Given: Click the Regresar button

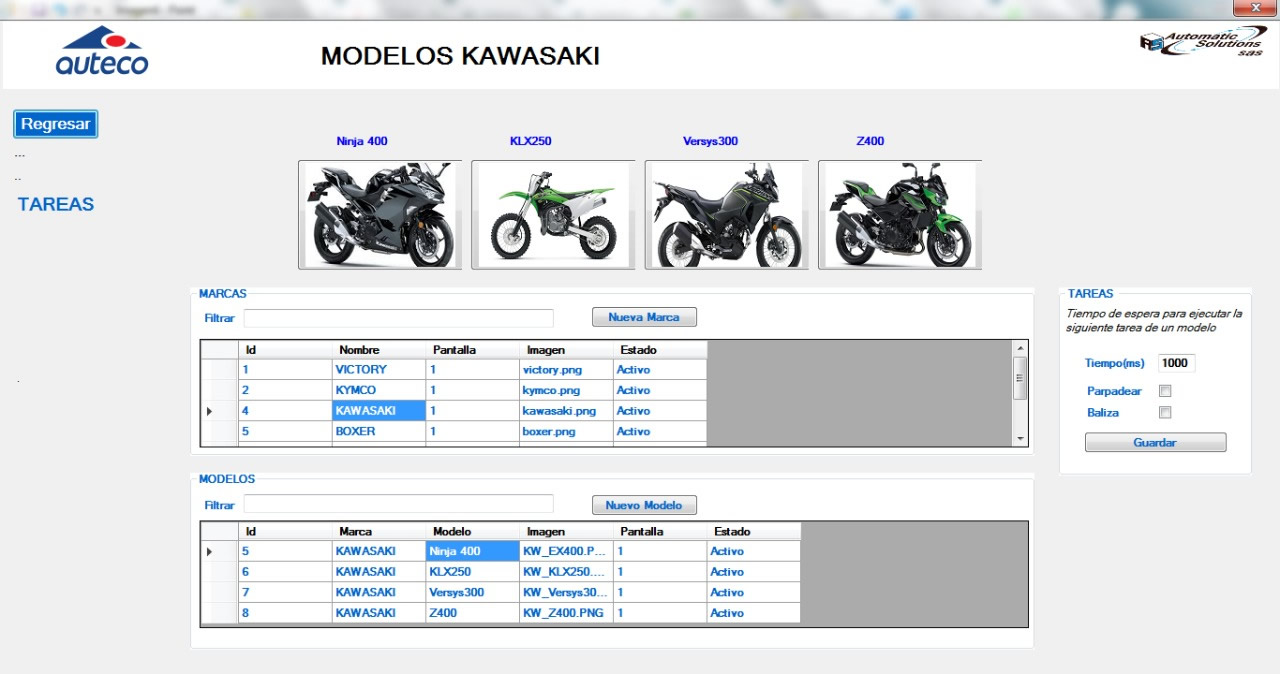Looking at the screenshot, I should [55, 124].
